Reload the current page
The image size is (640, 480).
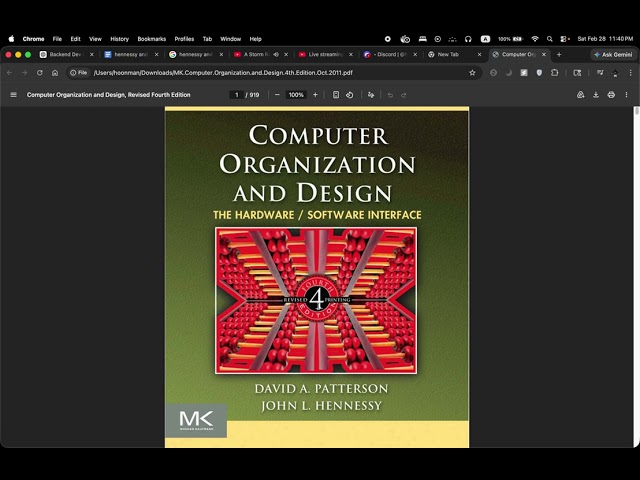(40, 73)
